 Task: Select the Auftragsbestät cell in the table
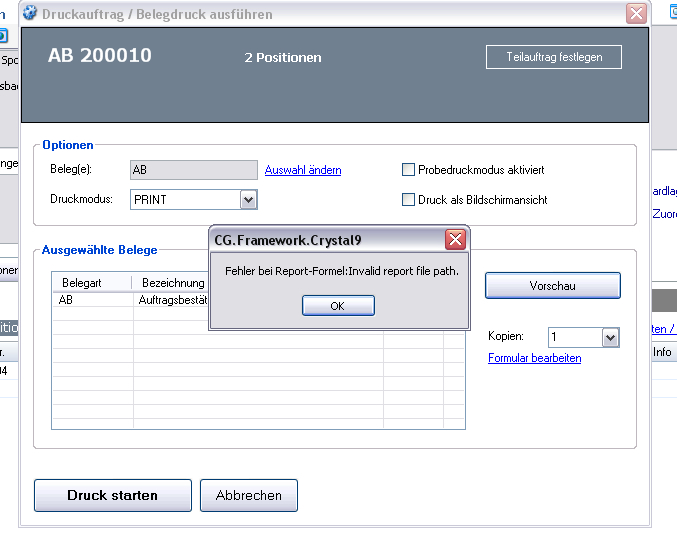pyautogui.click(x=170, y=299)
